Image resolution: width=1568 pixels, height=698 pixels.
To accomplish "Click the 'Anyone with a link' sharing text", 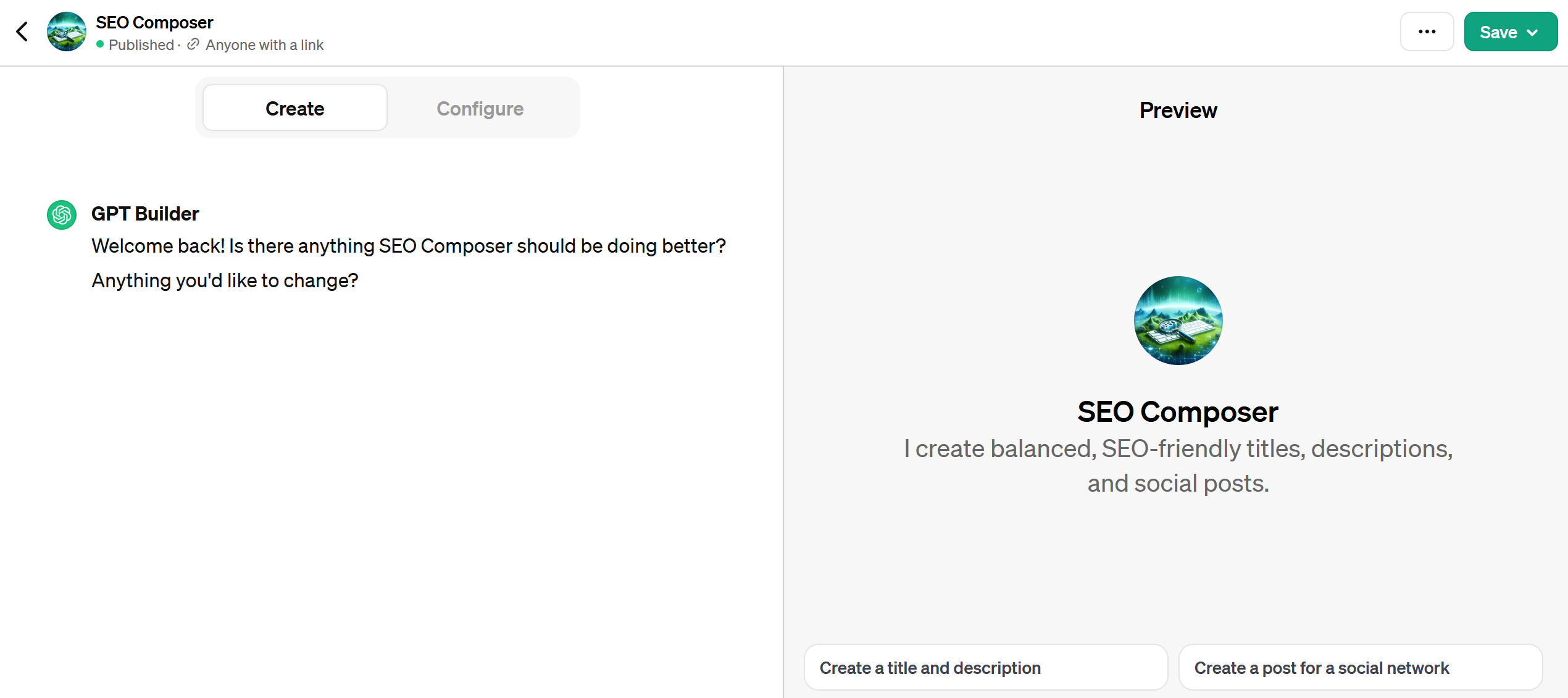I will tap(264, 45).
